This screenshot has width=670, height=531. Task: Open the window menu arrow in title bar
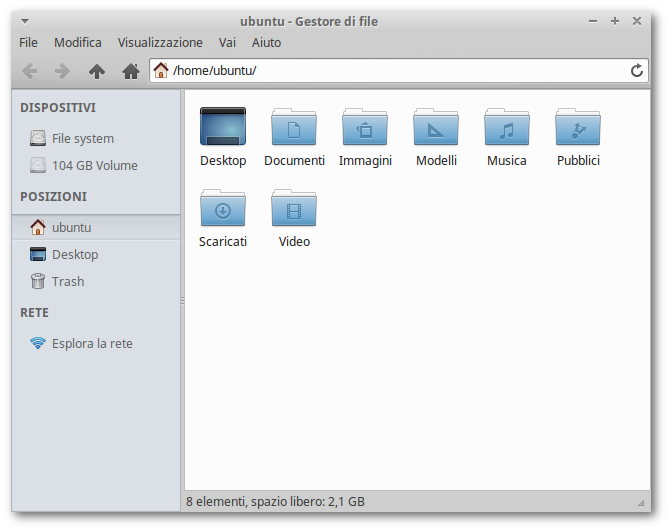[25, 21]
